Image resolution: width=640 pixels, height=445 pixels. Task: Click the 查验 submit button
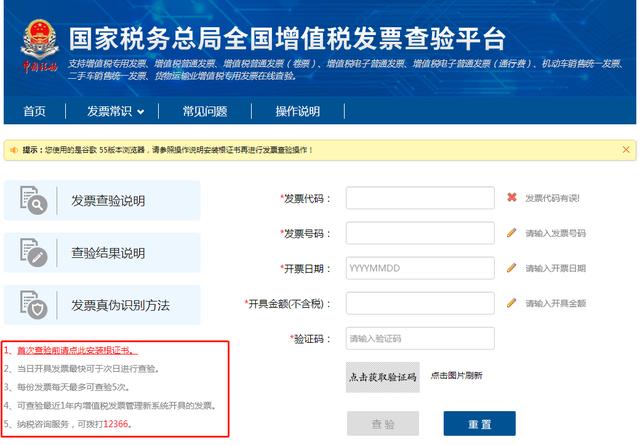click(x=383, y=424)
